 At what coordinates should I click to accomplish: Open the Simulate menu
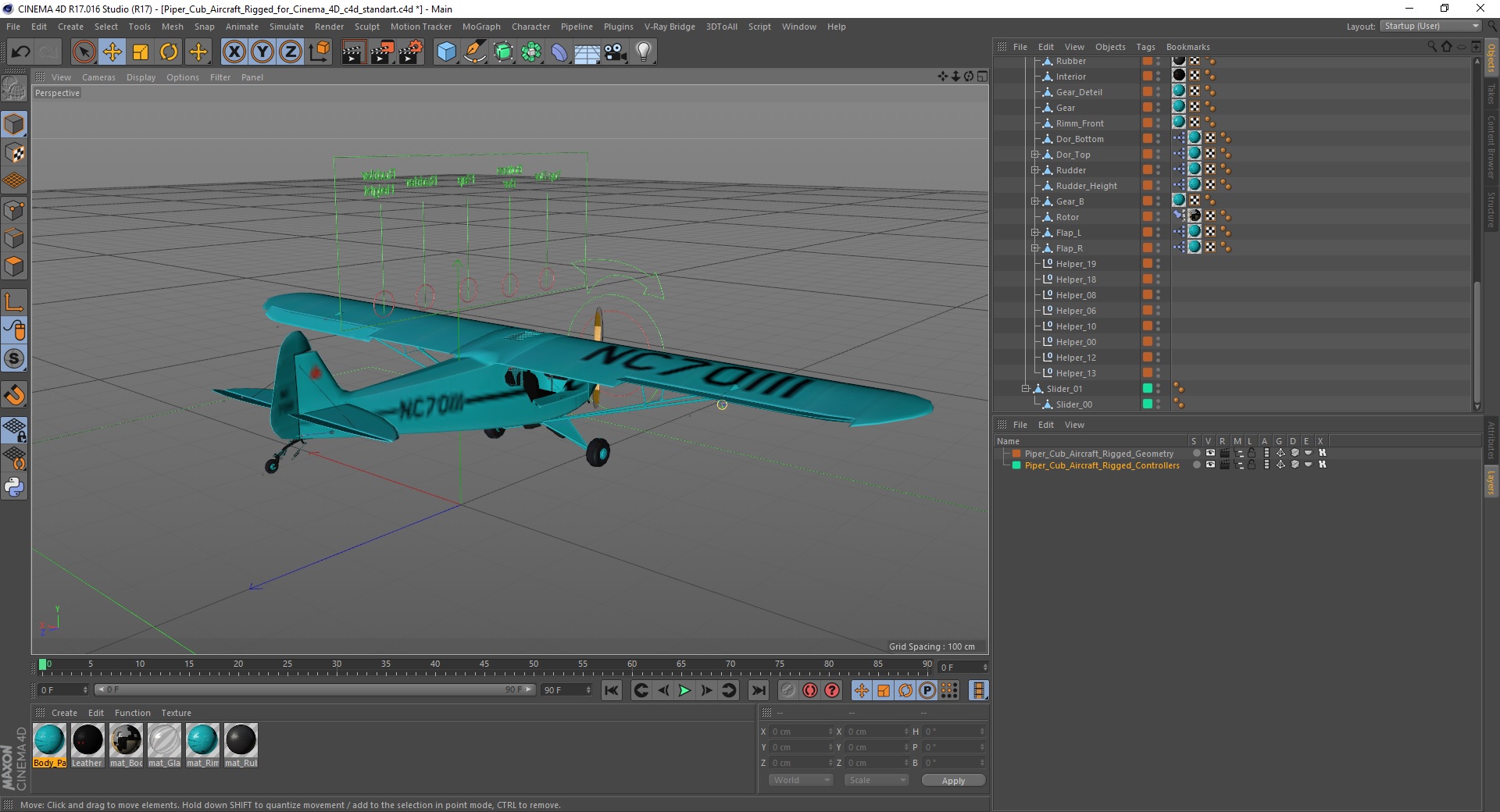(286, 27)
